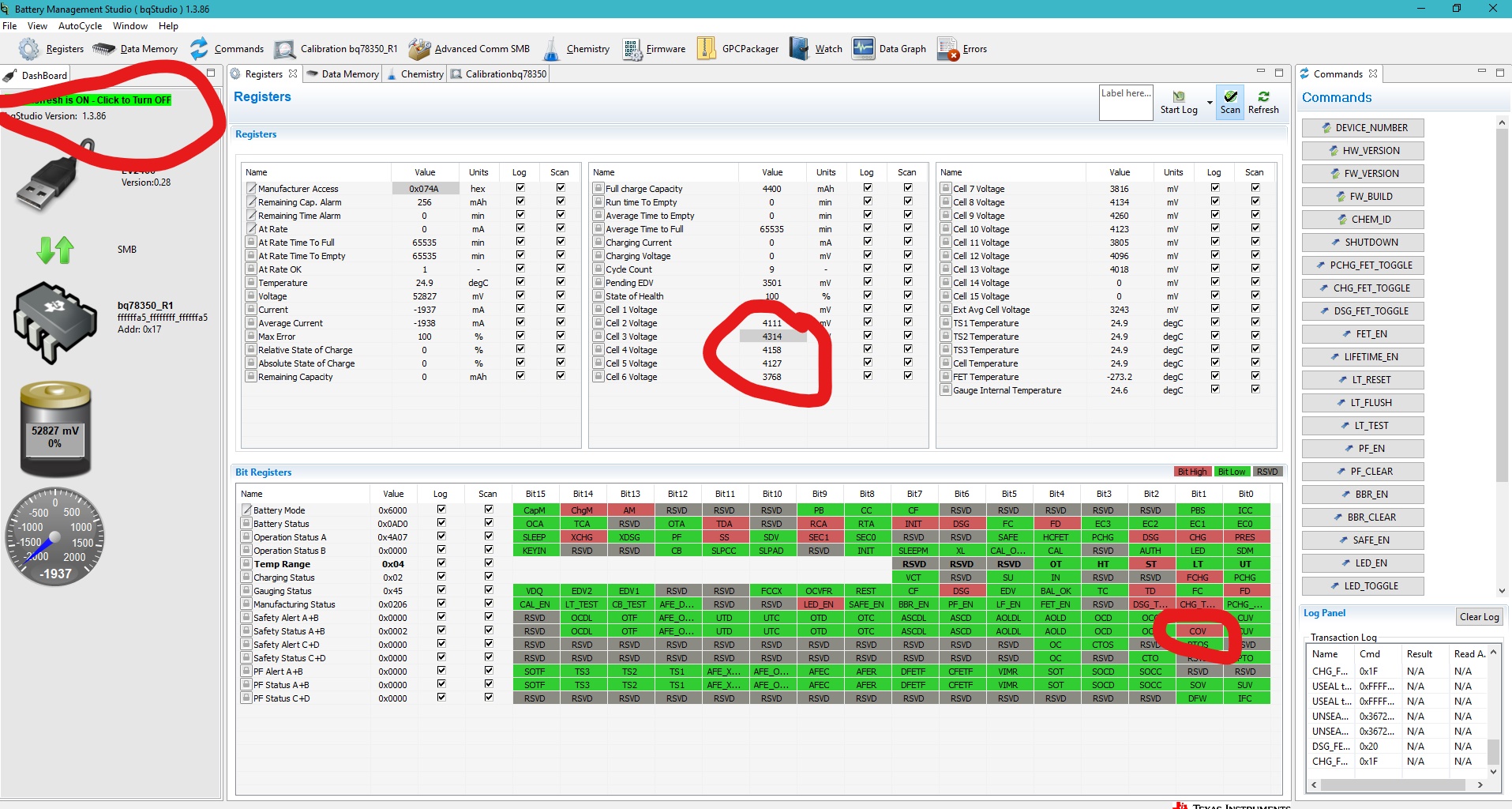Toggle Scan checkbox for Temperature row
The width and height of the screenshot is (1512, 809).
click(560, 282)
